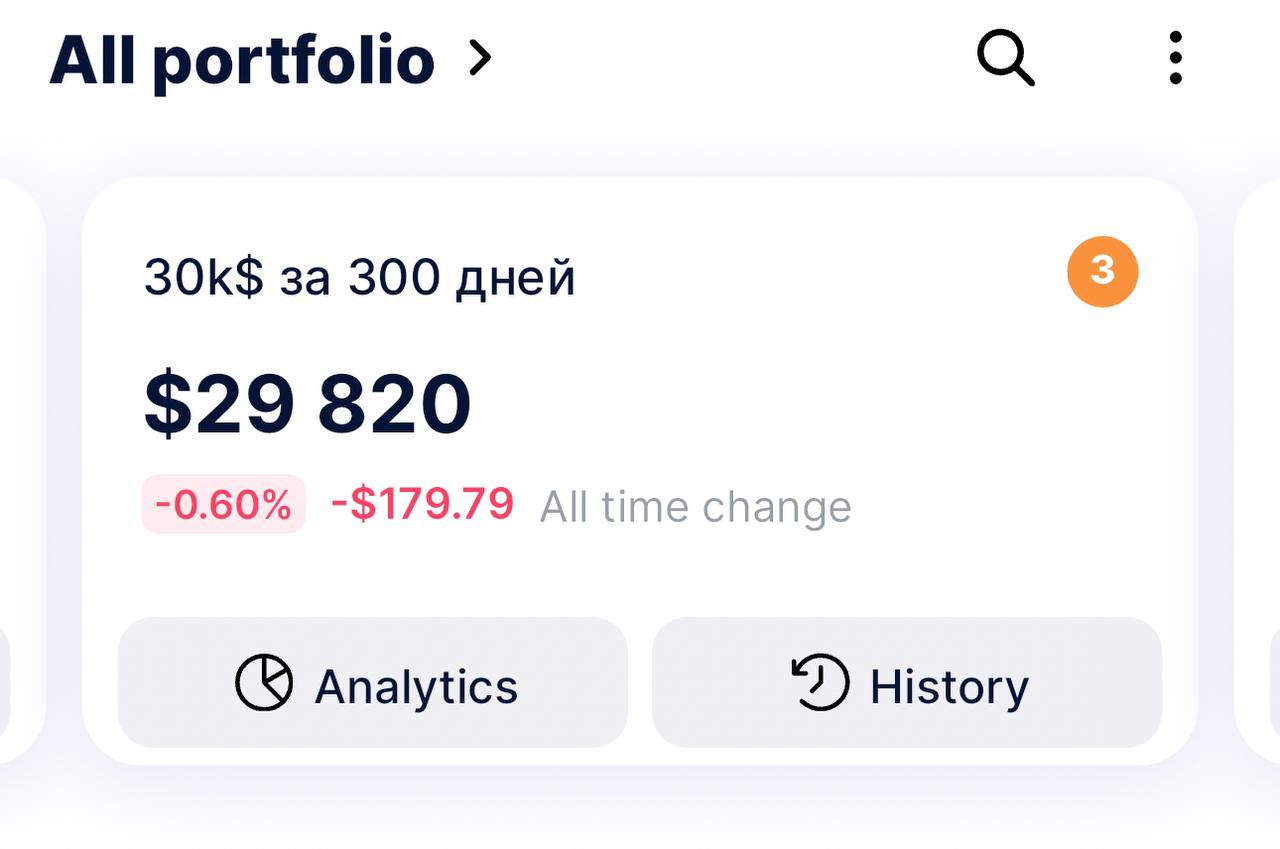This screenshot has height=849, width=1280.
Task: Tap the partial button on left card
Action: pyautogui.click(x=5, y=682)
